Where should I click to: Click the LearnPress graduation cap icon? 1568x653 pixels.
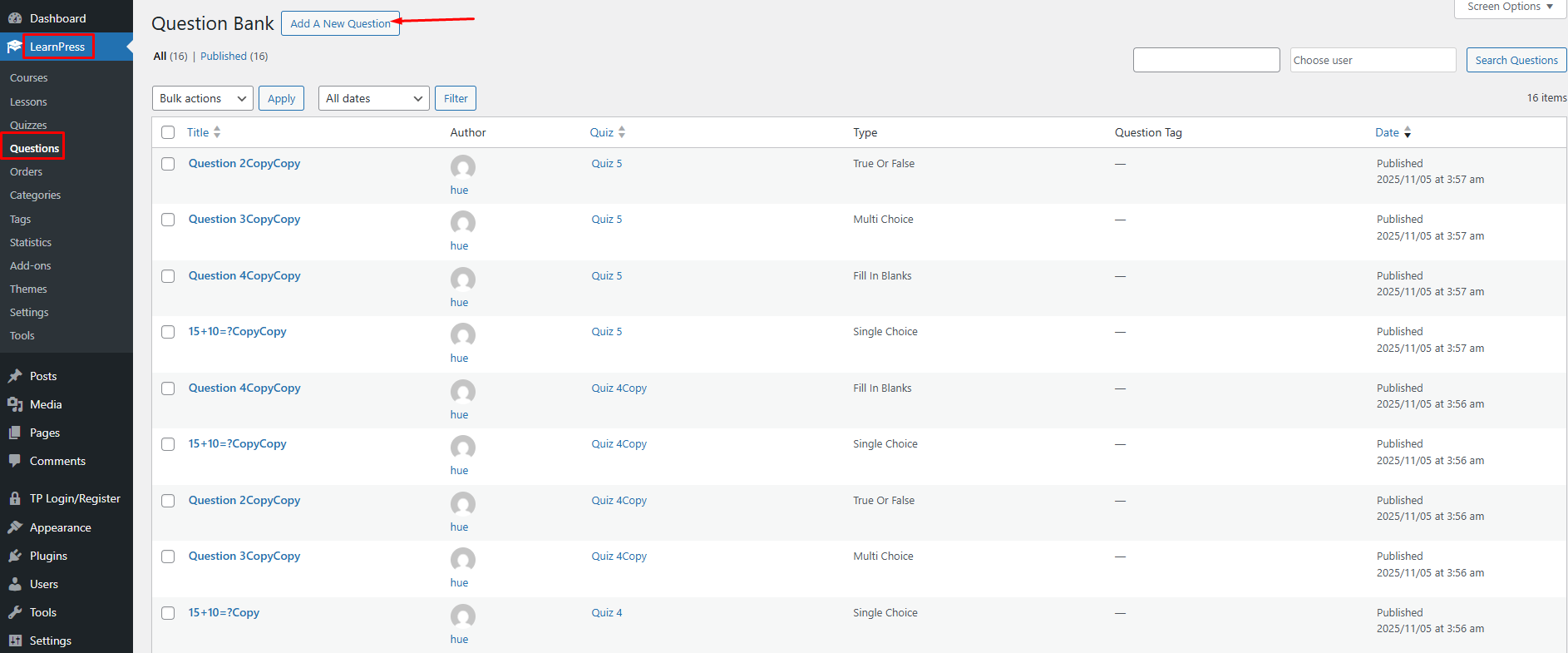[14, 47]
